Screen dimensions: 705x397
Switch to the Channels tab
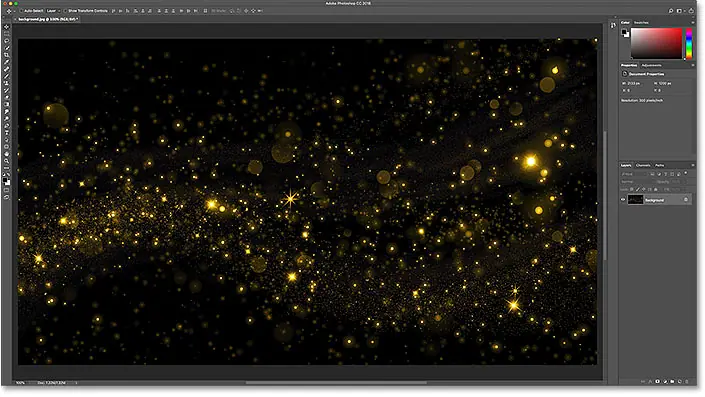pyautogui.click(x=643, y=165)
